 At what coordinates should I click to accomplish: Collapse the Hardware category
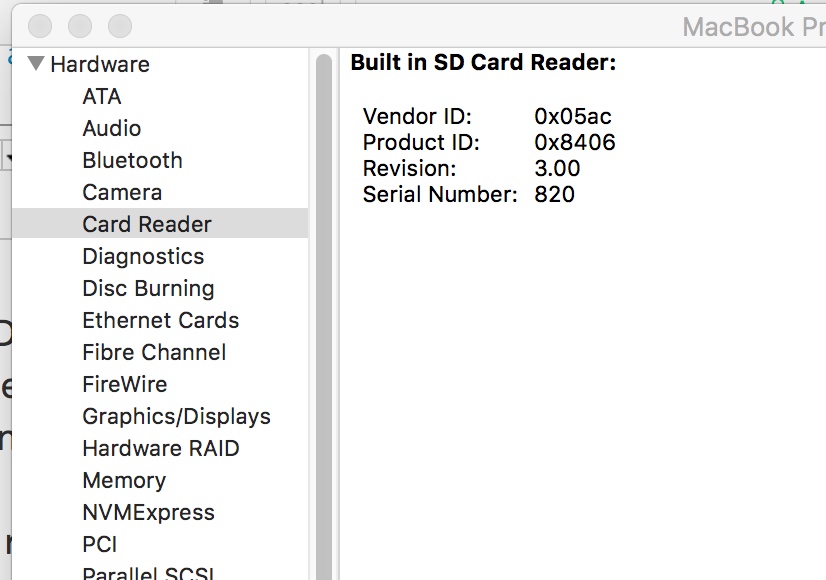click(x=36, y=63)
